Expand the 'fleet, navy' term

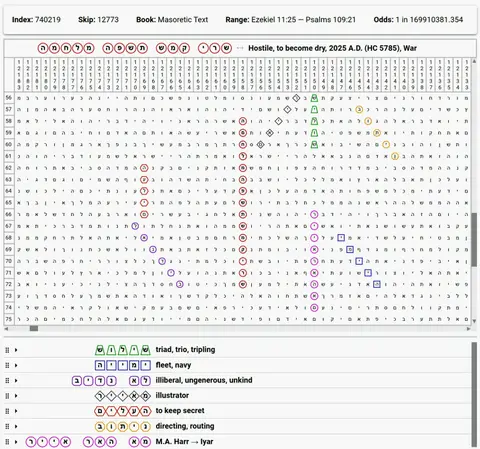[x=16, y=365]
